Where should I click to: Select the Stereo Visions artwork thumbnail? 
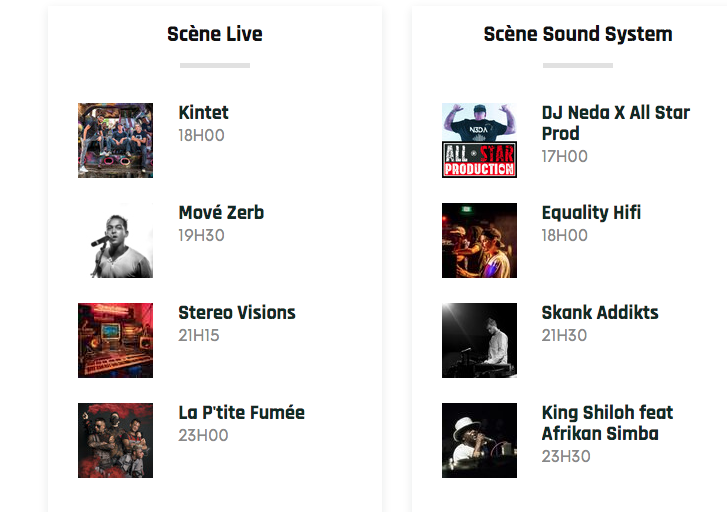pyautogui.click(x=115, y=340)
